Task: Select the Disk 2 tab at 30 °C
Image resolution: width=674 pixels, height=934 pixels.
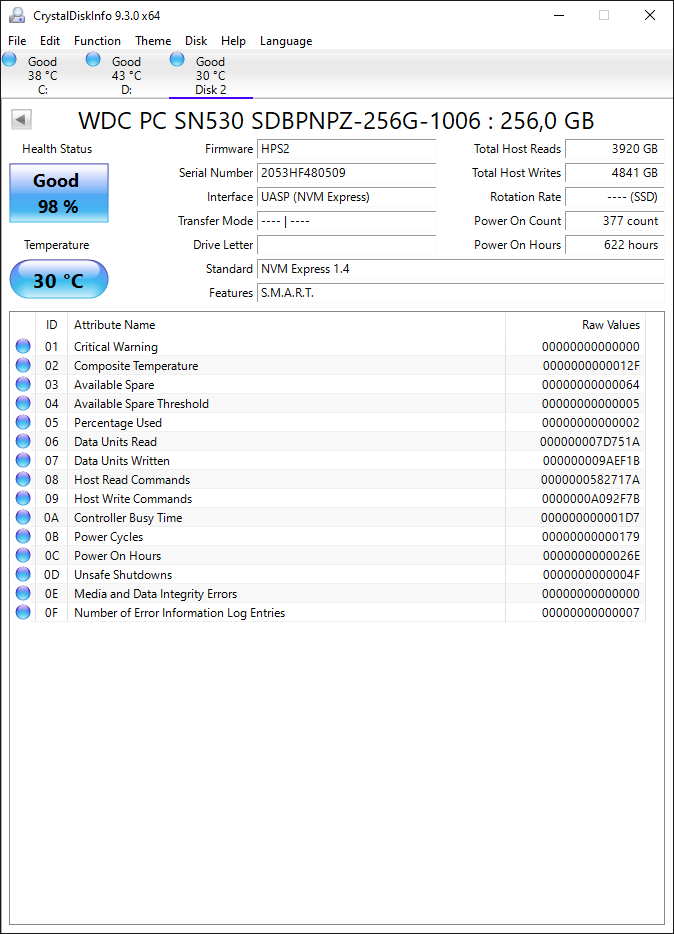Action: [211, 75]
